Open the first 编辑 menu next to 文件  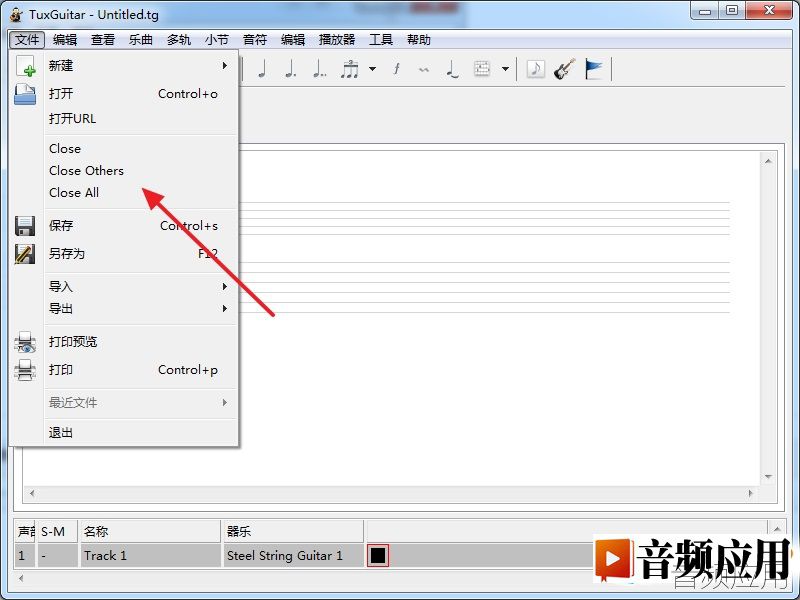65,40
